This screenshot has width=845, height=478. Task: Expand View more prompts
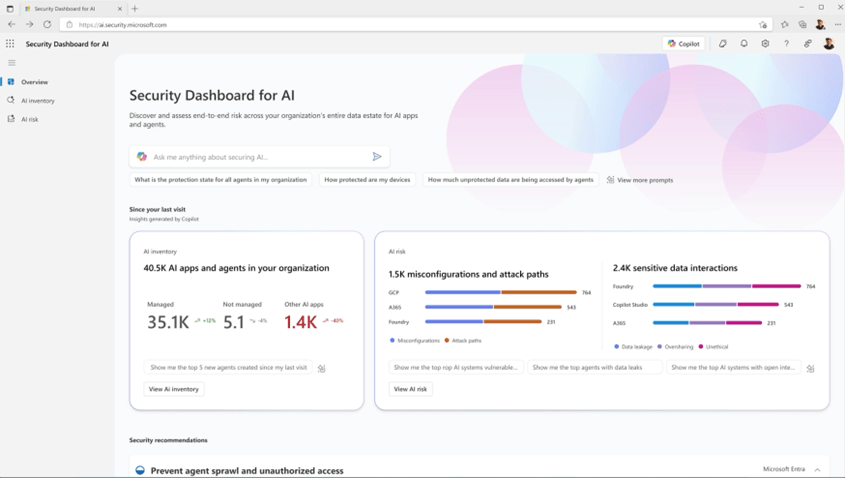[640, 180]
